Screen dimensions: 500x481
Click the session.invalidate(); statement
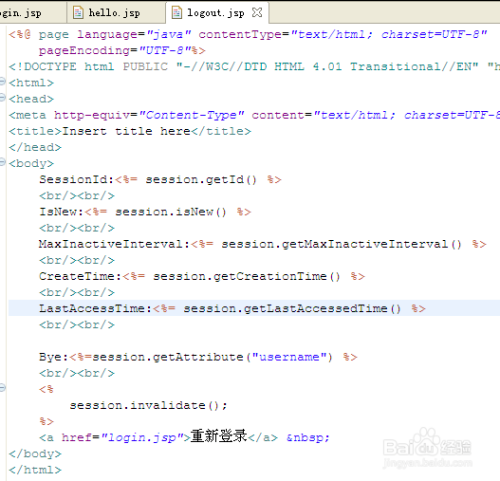pyautogui.click(x=148, y=405)
